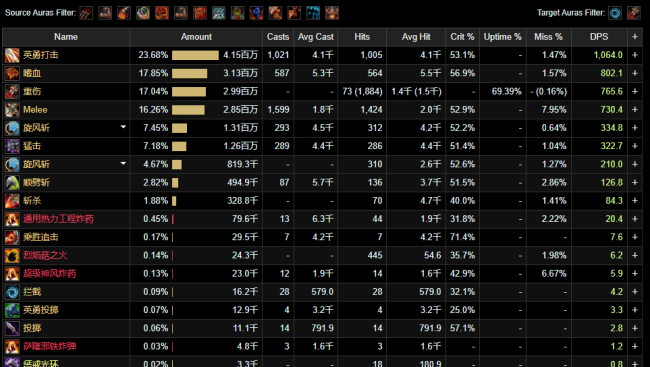650x367 pixels.
Task: Click the icon of the 7.45% 旋风斩 row
Action: coord(12,128)
